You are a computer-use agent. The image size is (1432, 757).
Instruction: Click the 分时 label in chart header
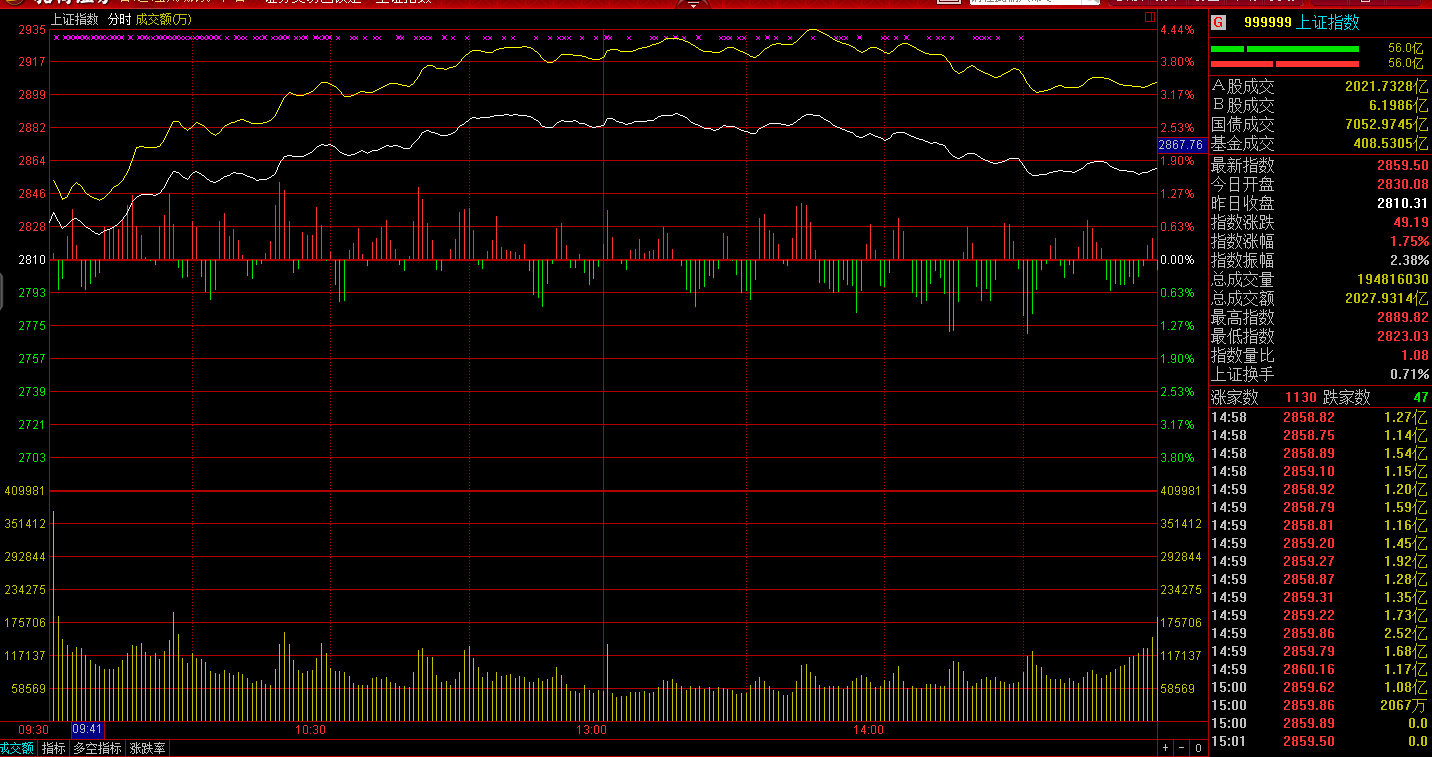click(x=119, y=19)
